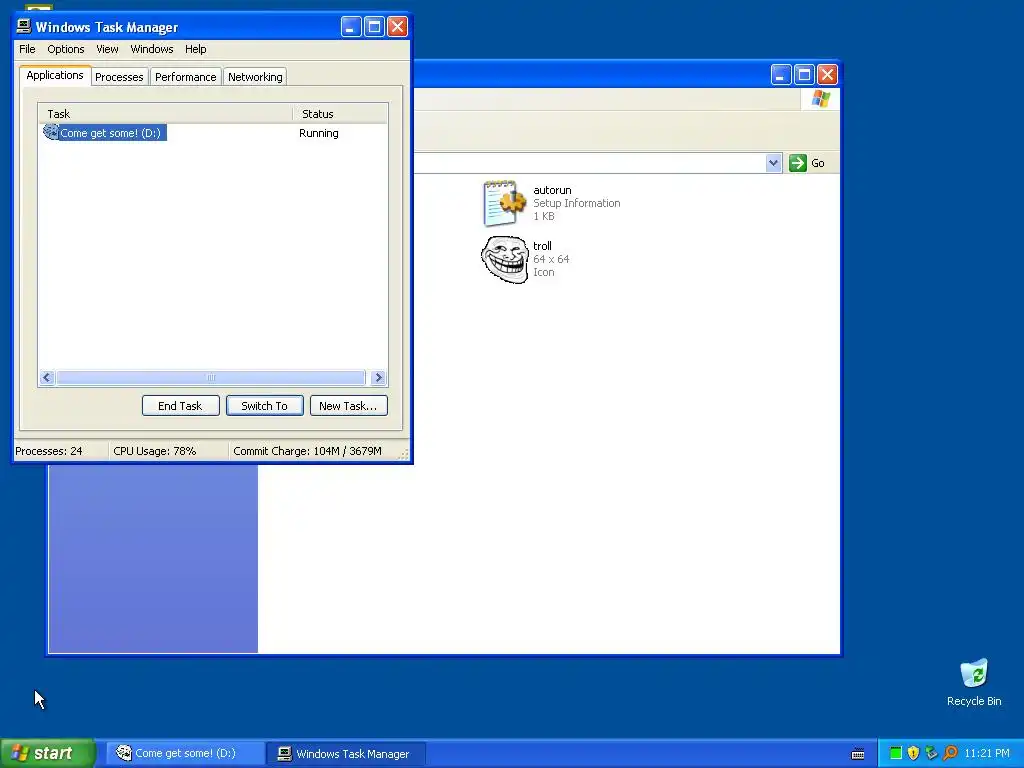Maximize the Explorer window

point(805,74)
